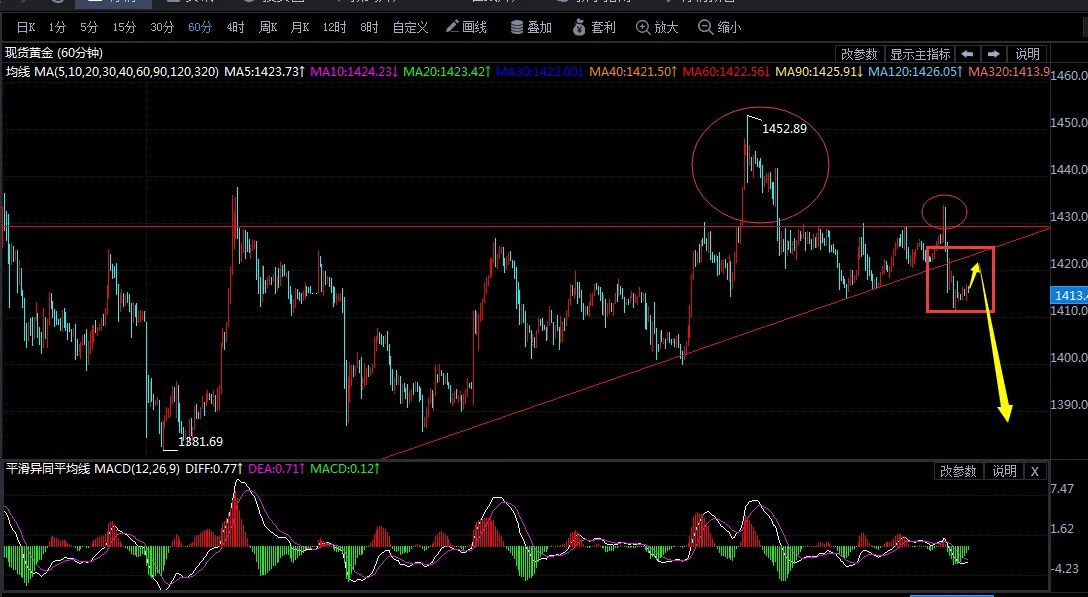1088x597 pixels.
Task: Select the 60分 timeframe
Action: coord(200,27)
